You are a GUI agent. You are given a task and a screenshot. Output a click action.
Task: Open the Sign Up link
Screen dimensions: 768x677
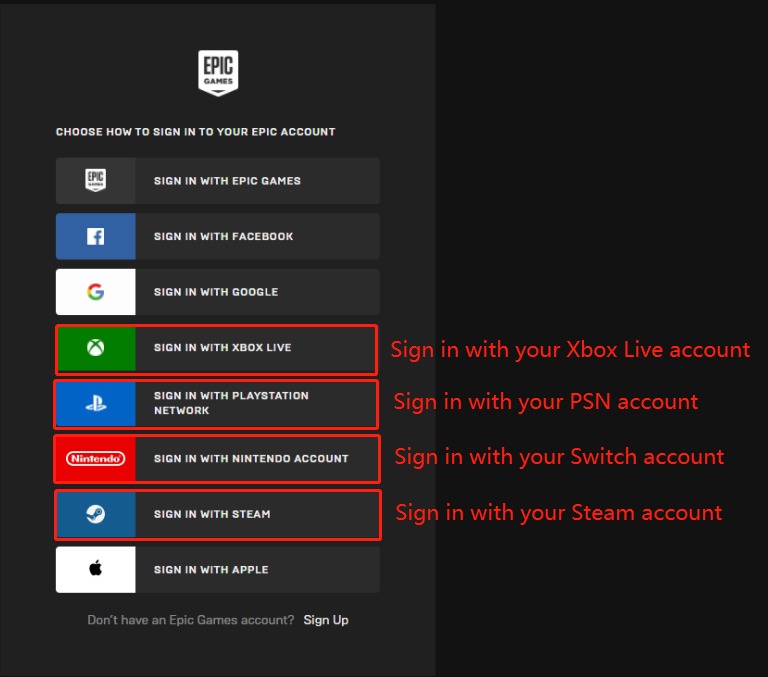point(326,620)
